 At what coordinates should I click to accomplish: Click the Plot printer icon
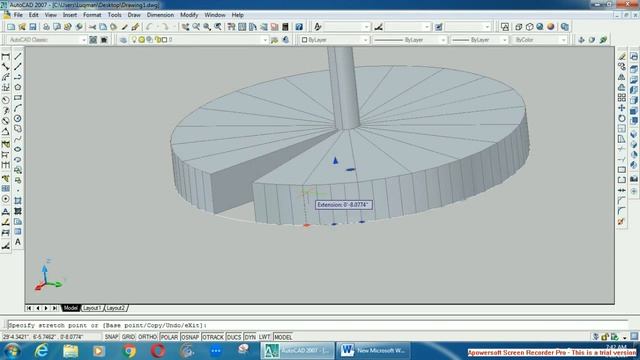pyautogui.click(x=46, y=27)
